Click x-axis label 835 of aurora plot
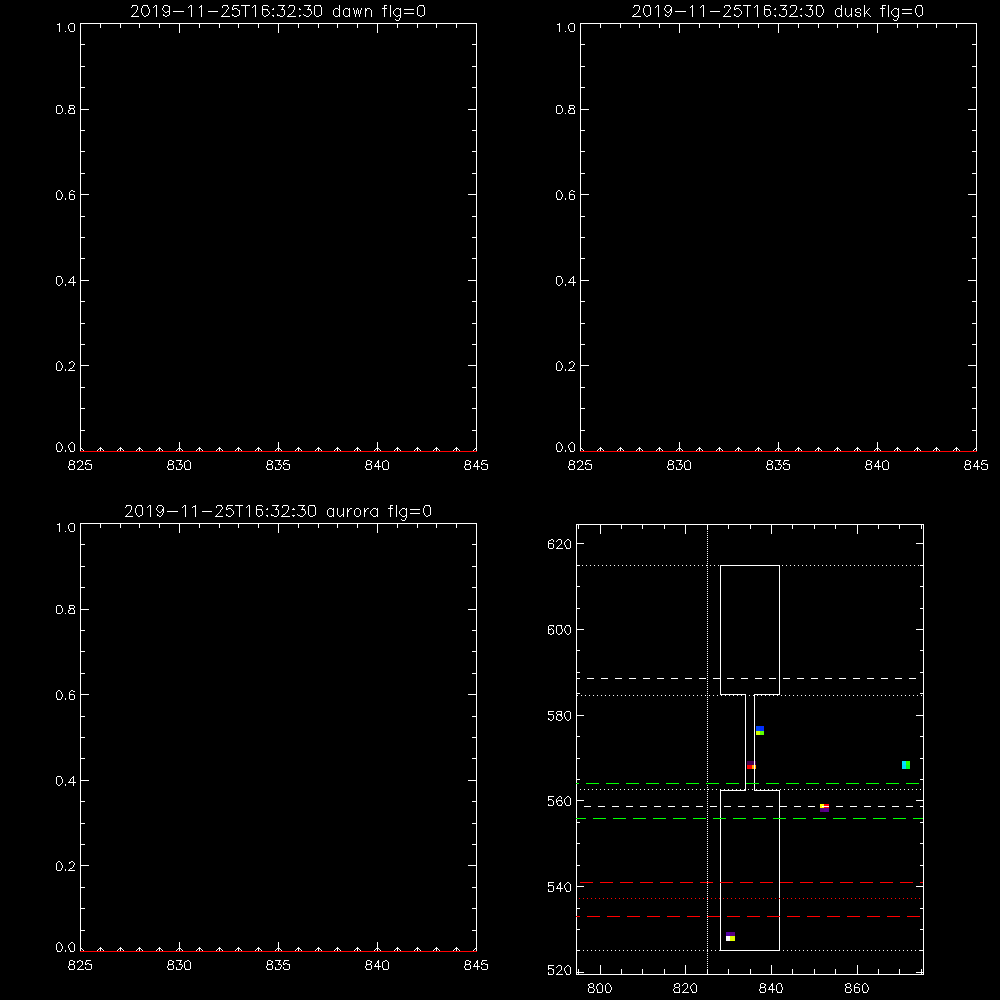This screenshot has width=1000, height=1000. click(278, 966)
